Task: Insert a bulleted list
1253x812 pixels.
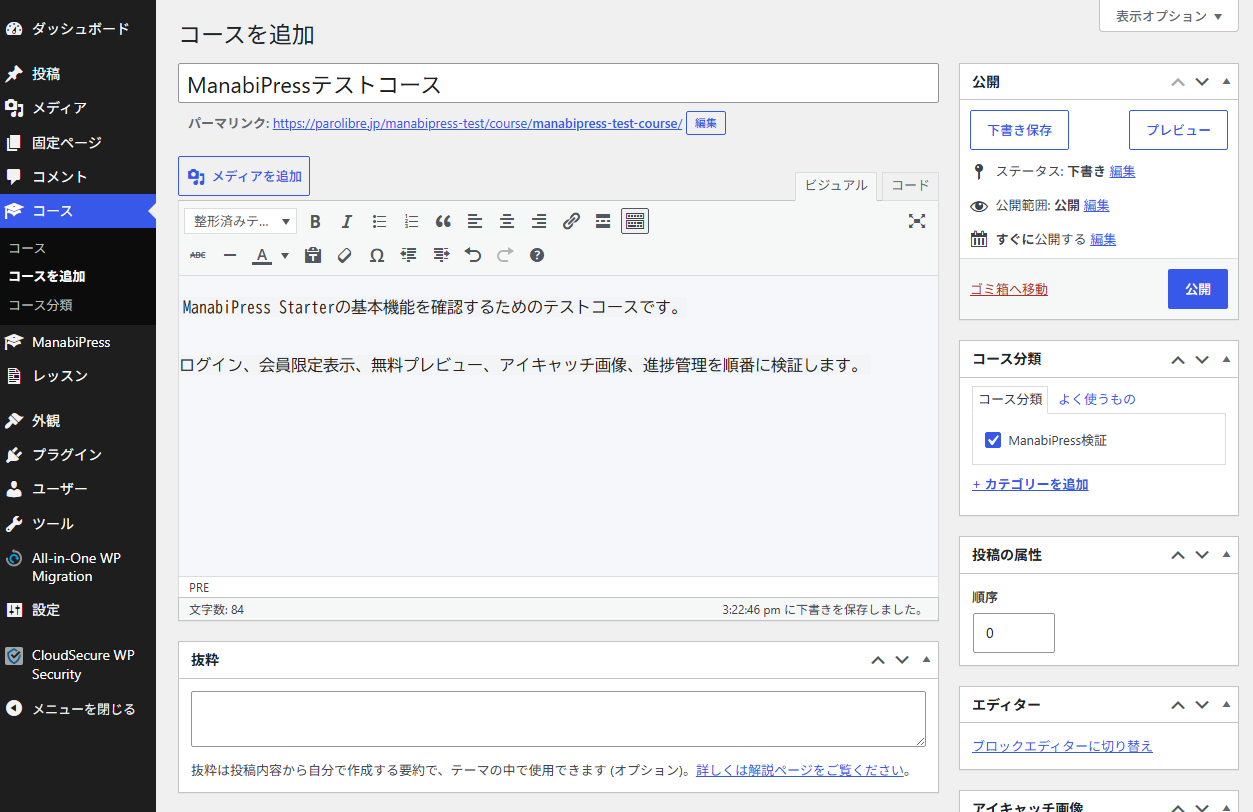Action: click(x=379, y=221)
